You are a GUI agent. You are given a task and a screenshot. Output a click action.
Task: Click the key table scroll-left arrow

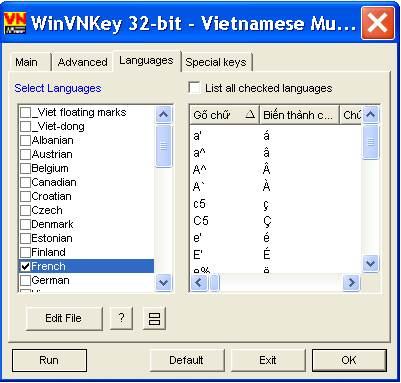(199, 283)
